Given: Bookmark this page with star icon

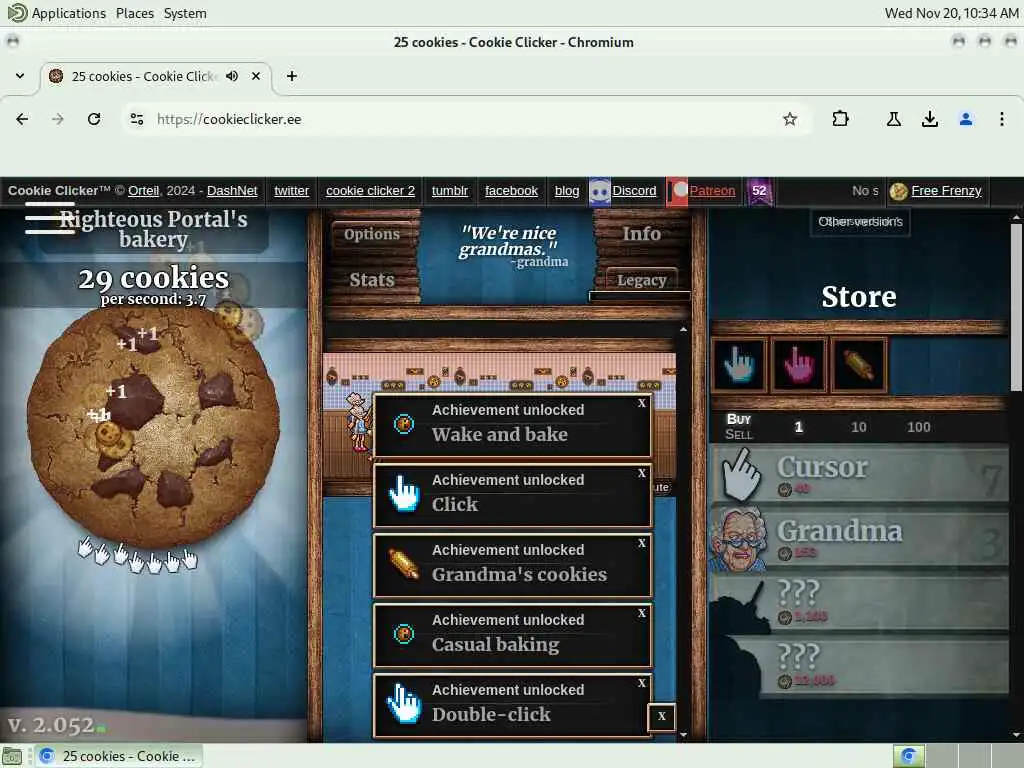Looking at the screenshot, I should (x=790, y=119).
